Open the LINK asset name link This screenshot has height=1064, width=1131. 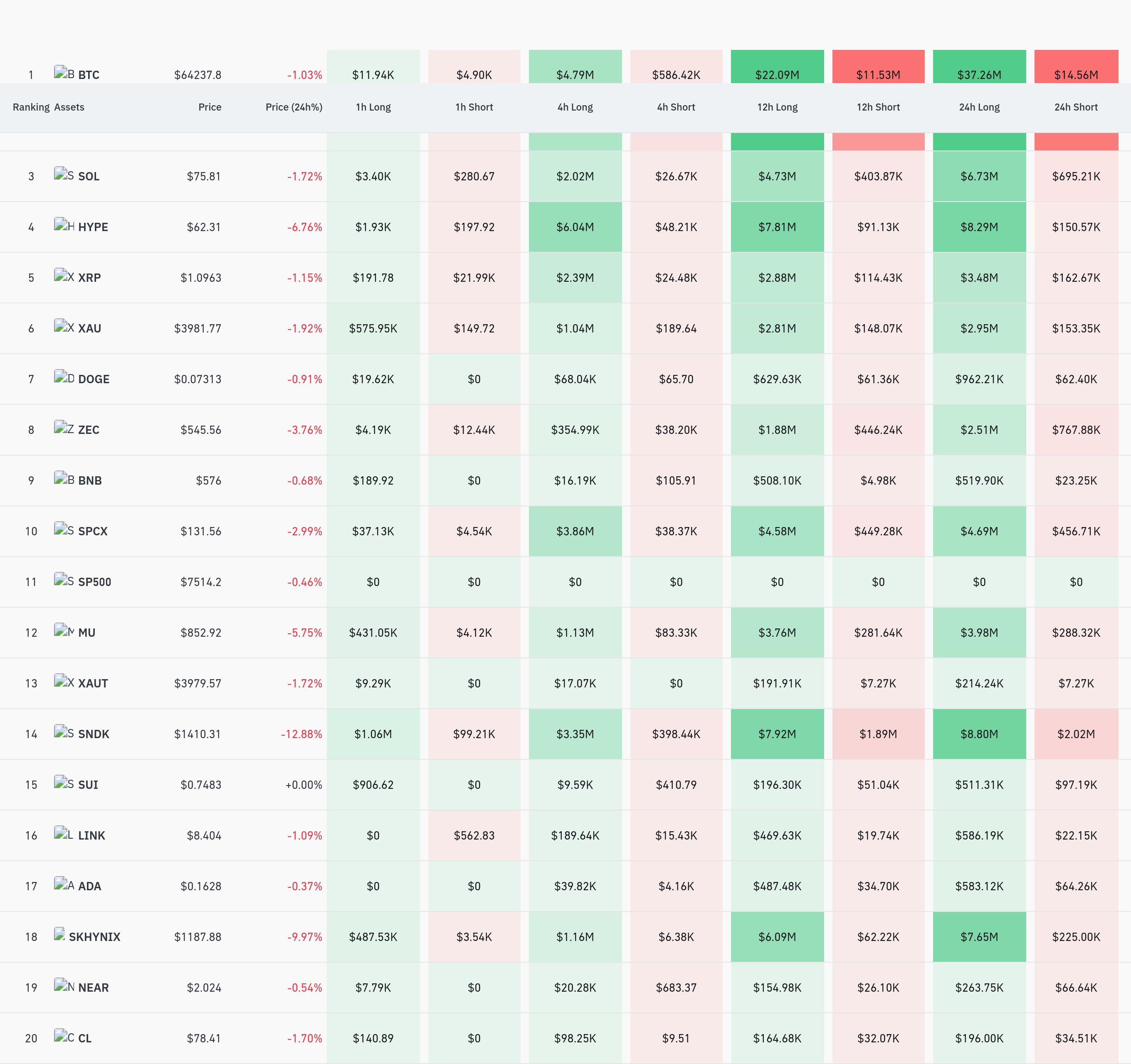pyautogui.click(x=91, y=835)
